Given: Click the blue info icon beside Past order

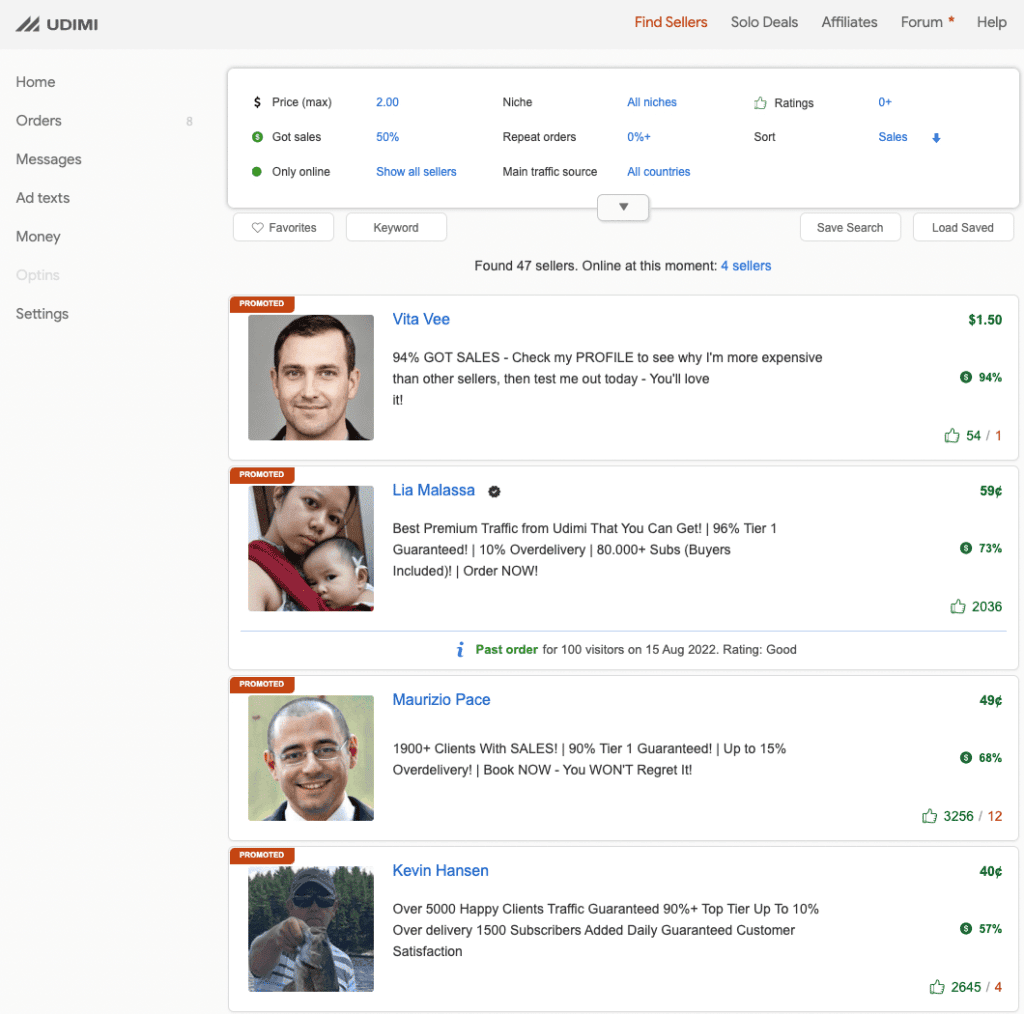Looking at the screenshot, I should 460,649.
